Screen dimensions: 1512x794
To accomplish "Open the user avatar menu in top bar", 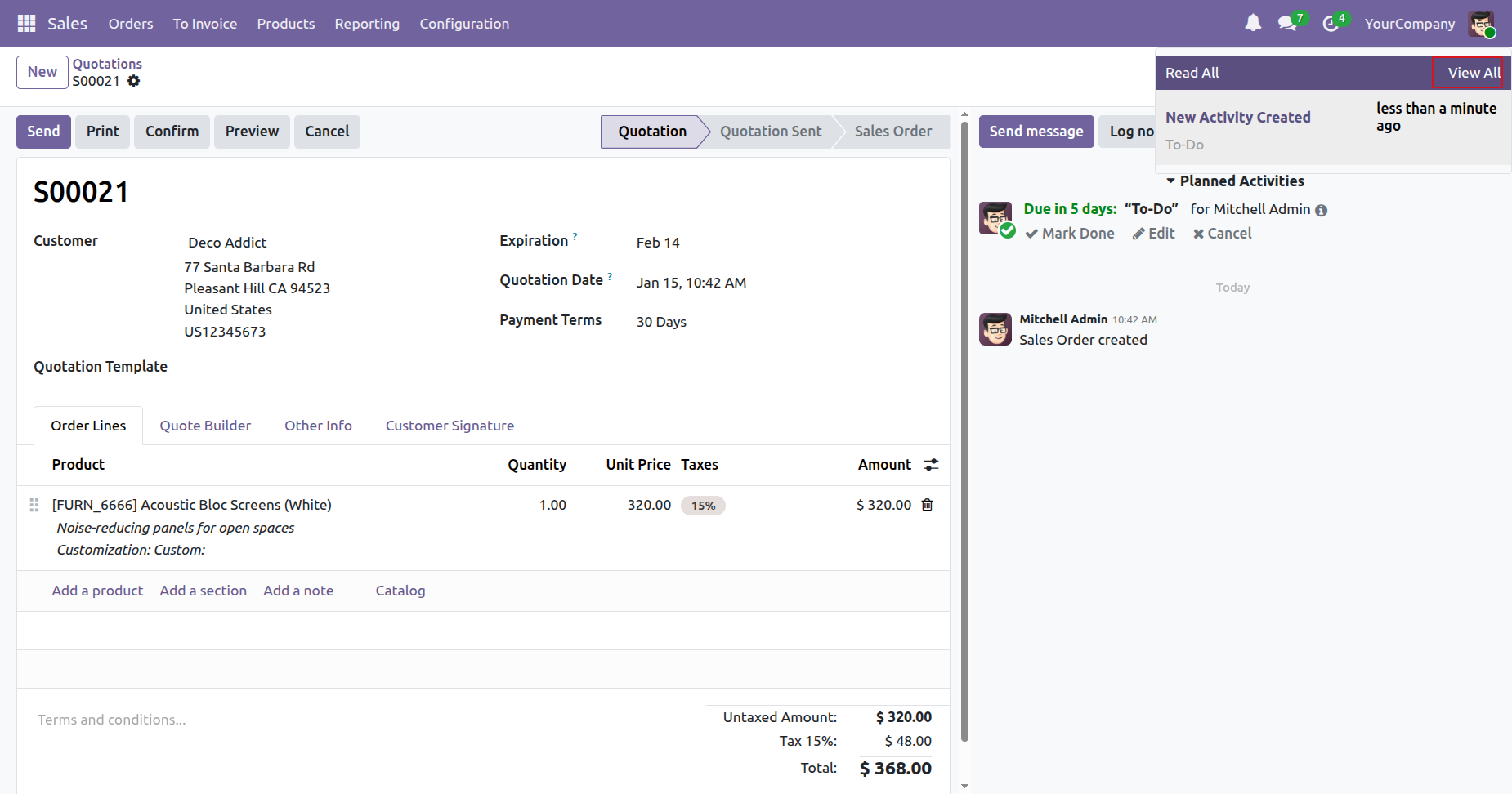I will coord(1481,24).
